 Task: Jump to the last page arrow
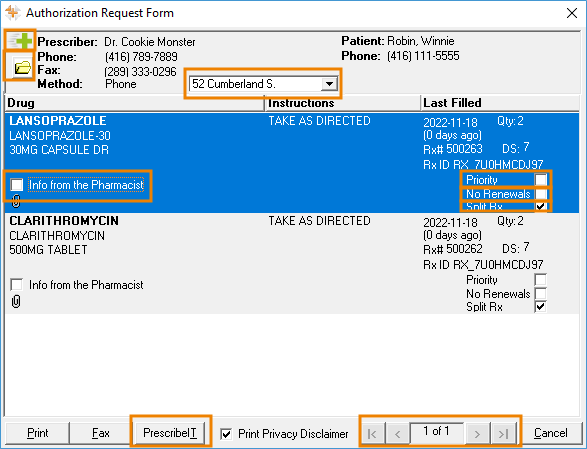point(504,433)
